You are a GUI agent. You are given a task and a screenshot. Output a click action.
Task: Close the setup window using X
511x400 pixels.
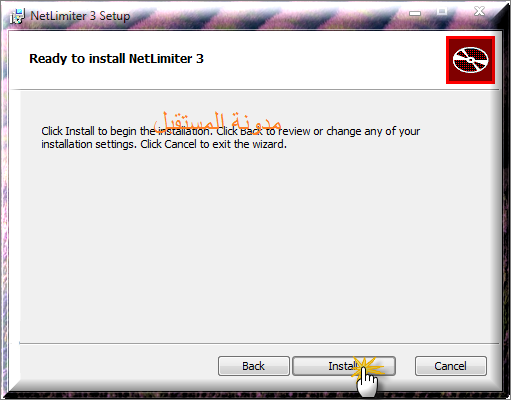tap(479, 11)
